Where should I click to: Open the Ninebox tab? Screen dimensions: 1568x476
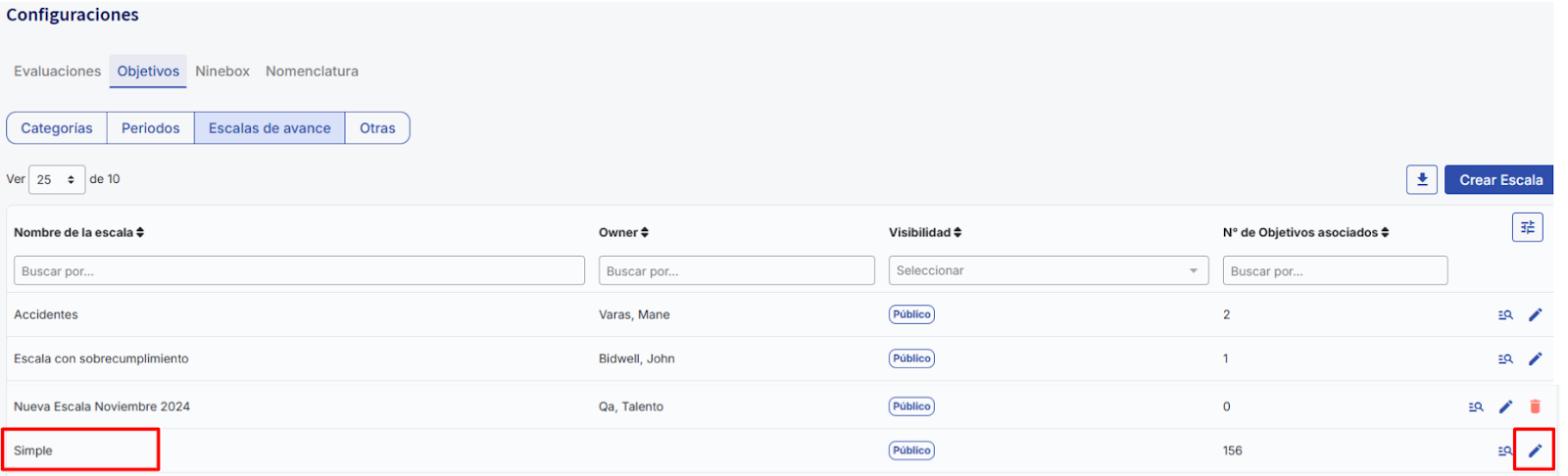[222, 71]
